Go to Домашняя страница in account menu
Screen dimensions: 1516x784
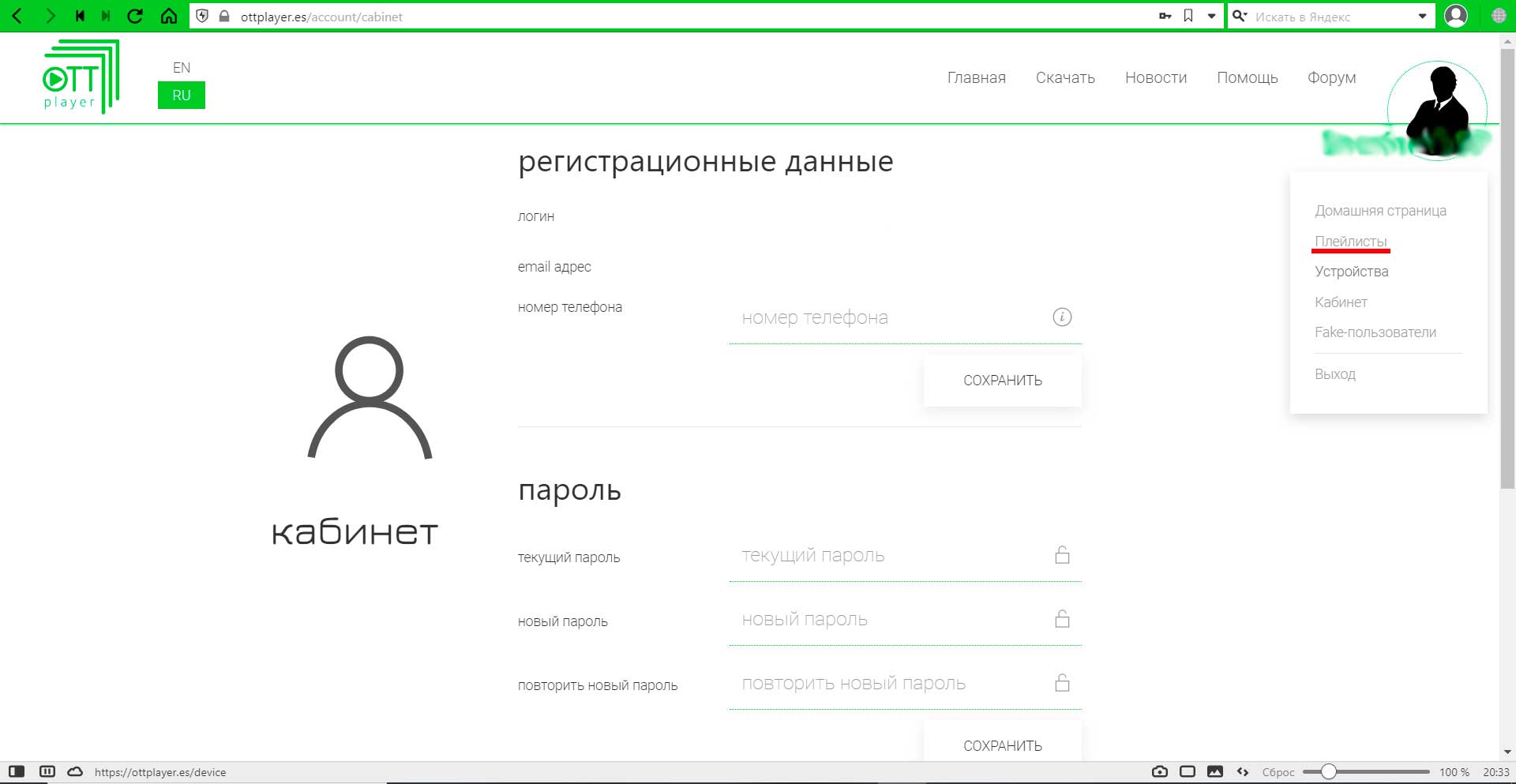[1380, 211]
